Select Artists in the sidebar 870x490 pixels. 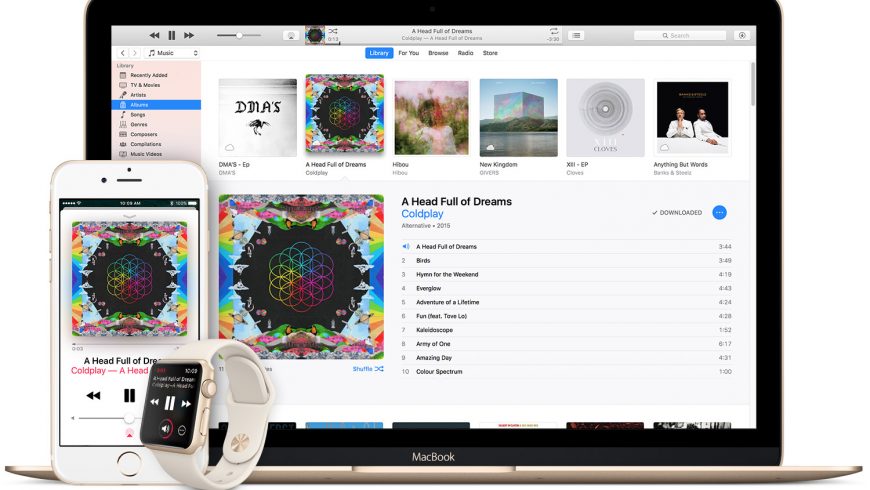coord(156,95)
